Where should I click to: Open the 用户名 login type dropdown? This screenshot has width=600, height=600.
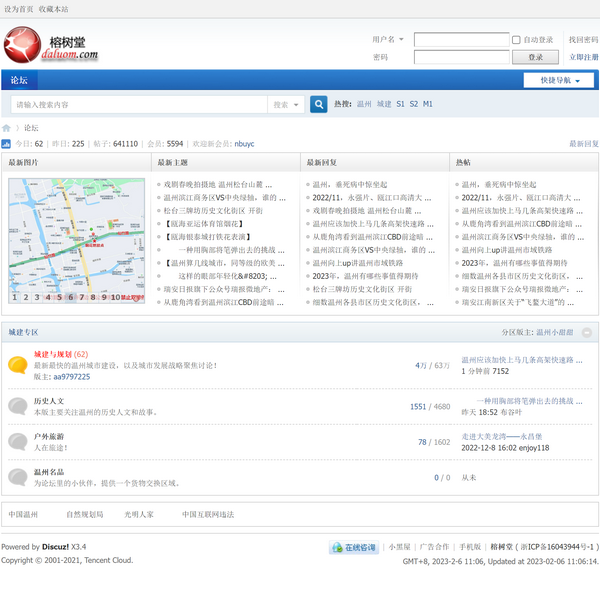pyautogui.click(x=388, y=40)
